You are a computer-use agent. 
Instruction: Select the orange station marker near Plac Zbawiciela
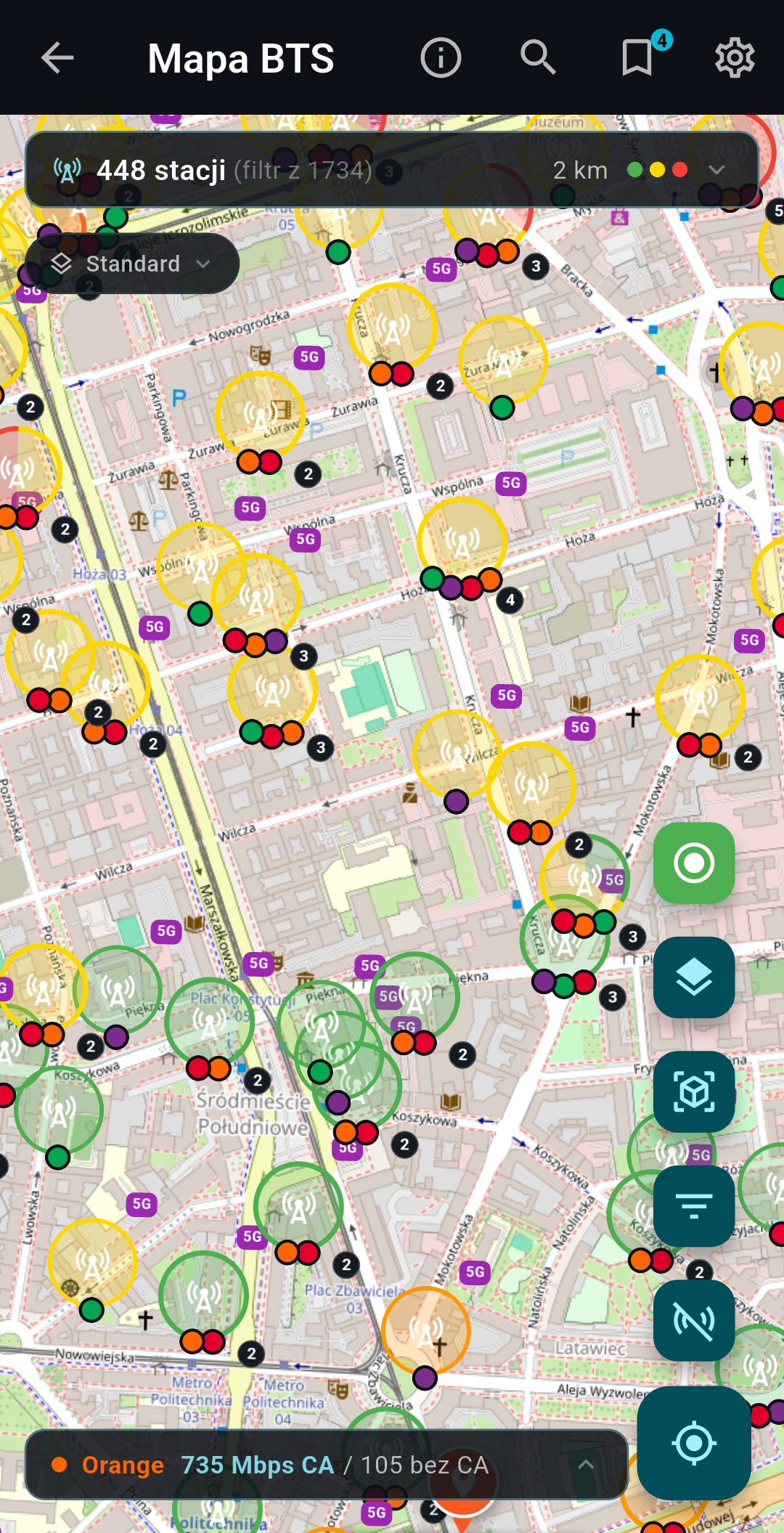(426, 1330)
